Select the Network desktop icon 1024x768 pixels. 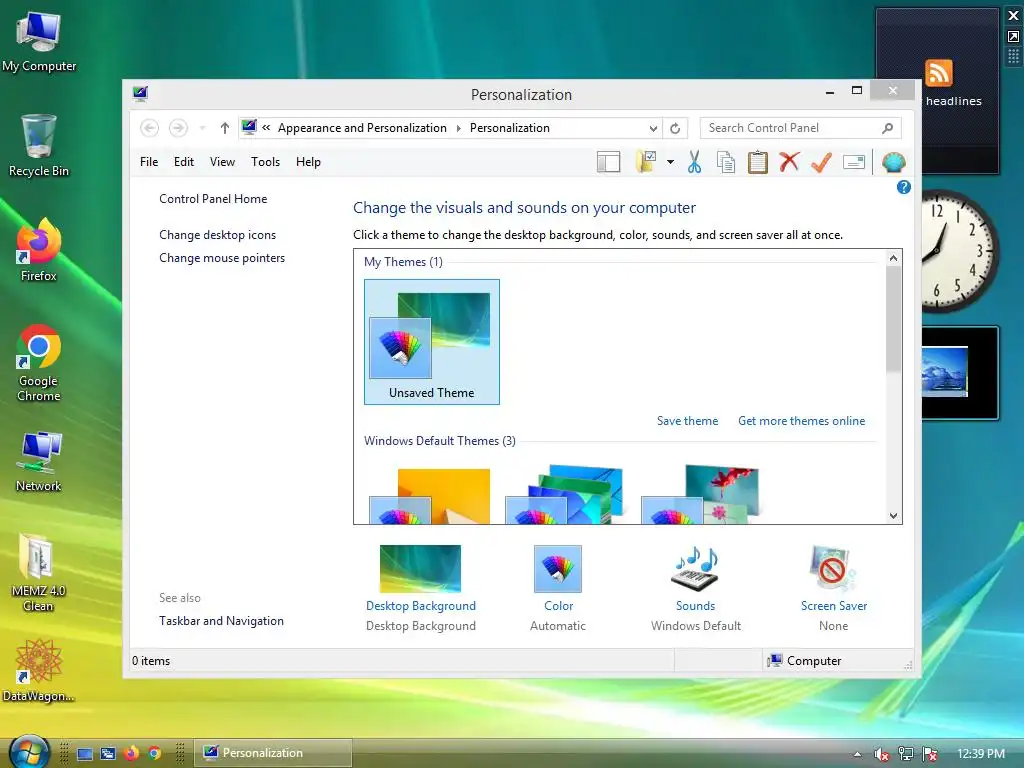point(39,461)
